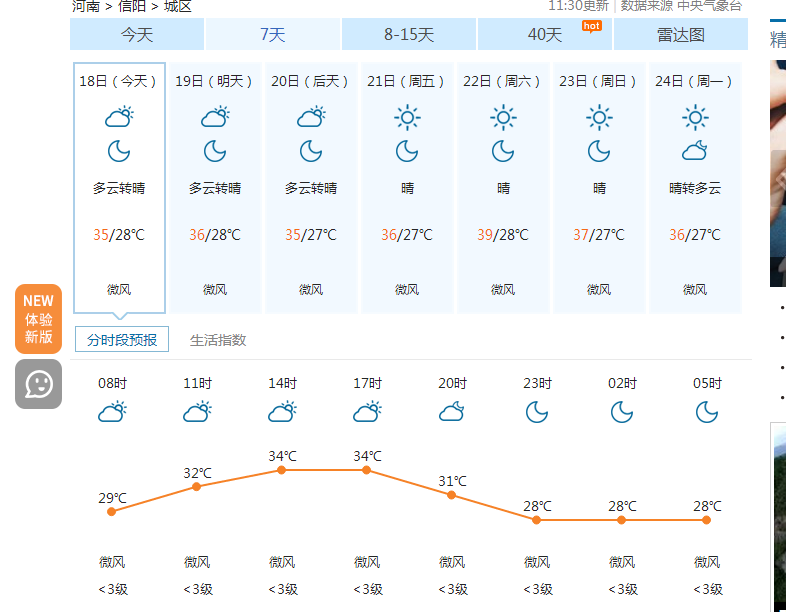786x612 pixels.
Task: Click the cloudy-moon icon under 20时
Action: click(452, 412)
